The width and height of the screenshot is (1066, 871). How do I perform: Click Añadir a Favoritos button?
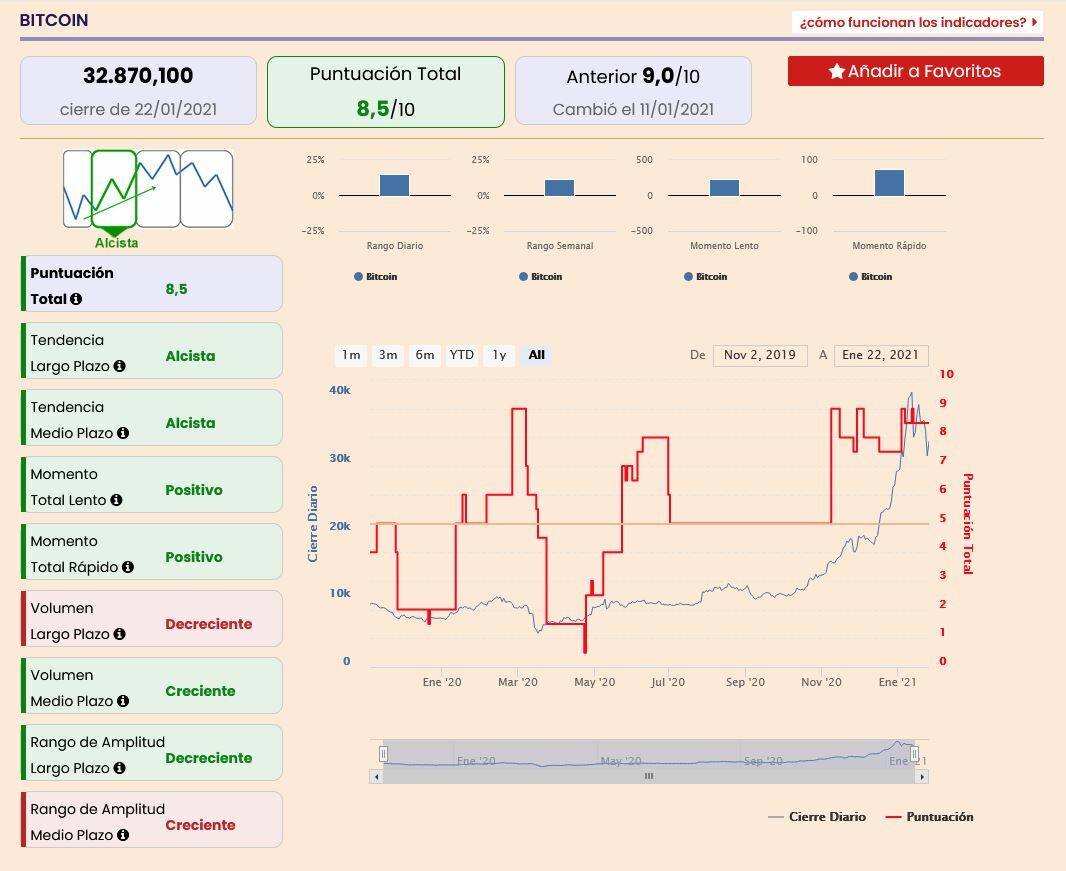[916, 71]
